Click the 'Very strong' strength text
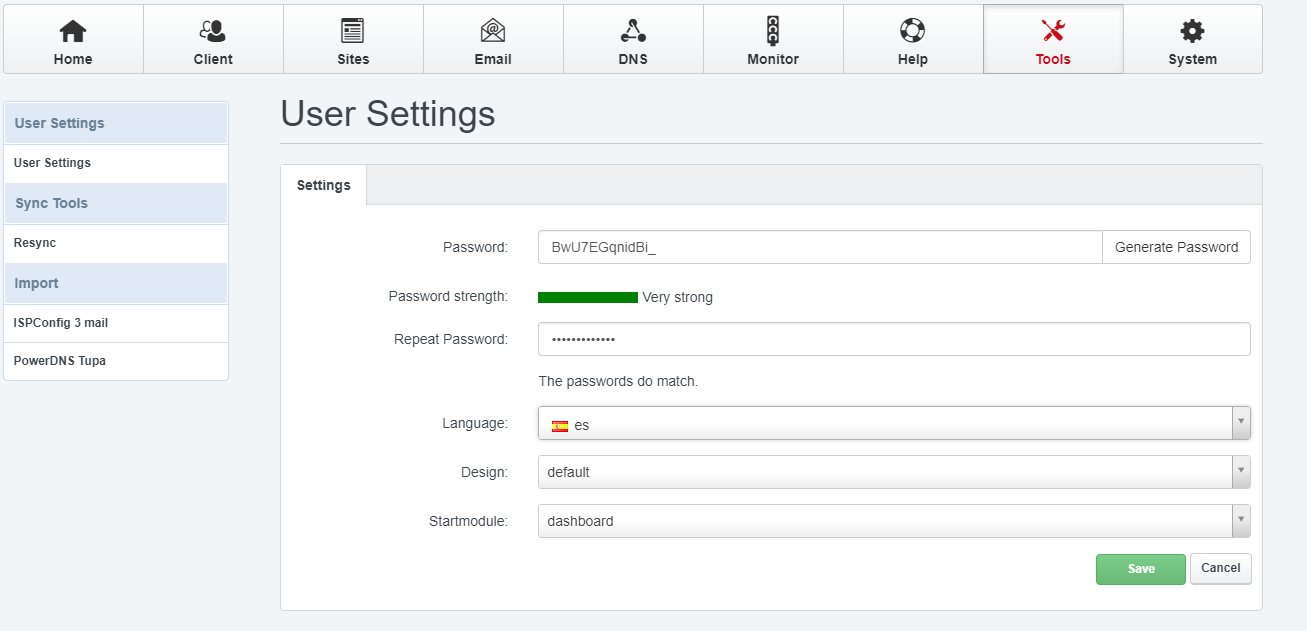 point(678,297)
